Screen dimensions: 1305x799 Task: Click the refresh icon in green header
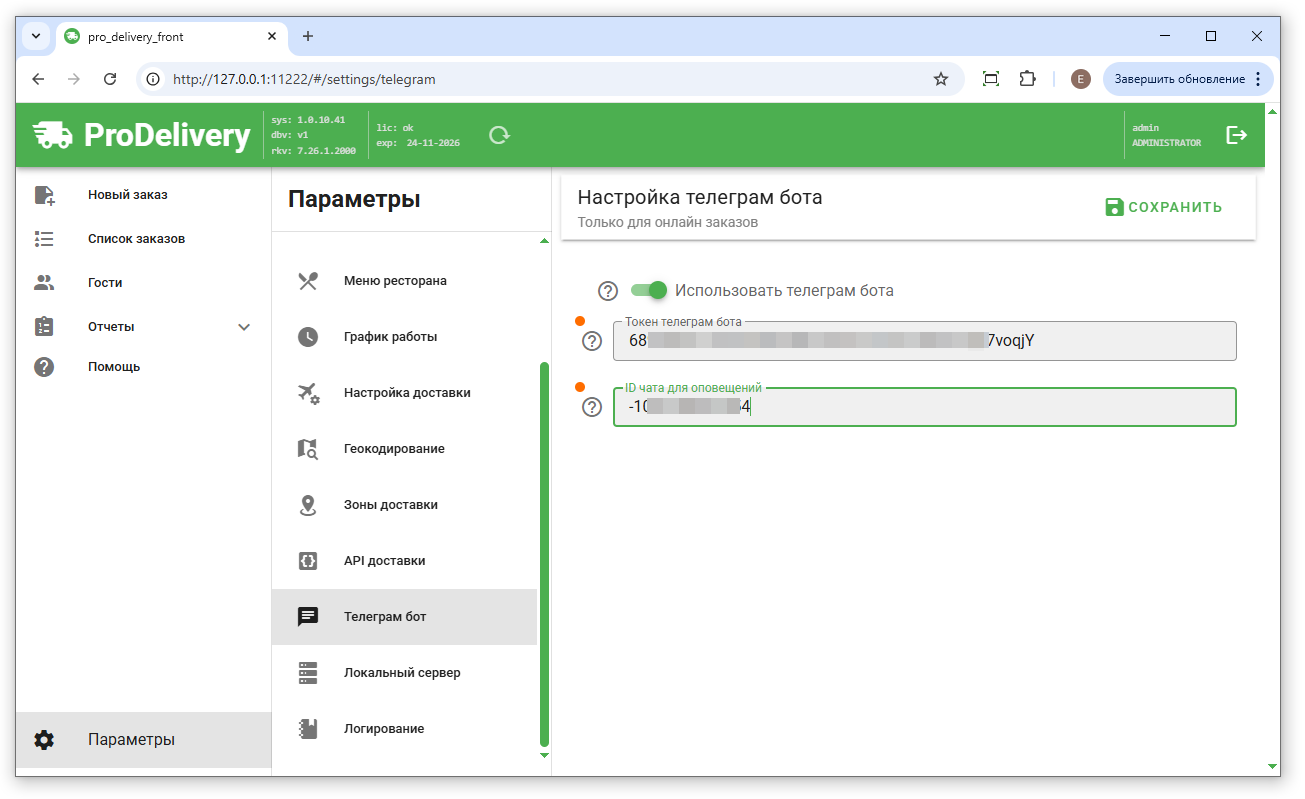499,135
